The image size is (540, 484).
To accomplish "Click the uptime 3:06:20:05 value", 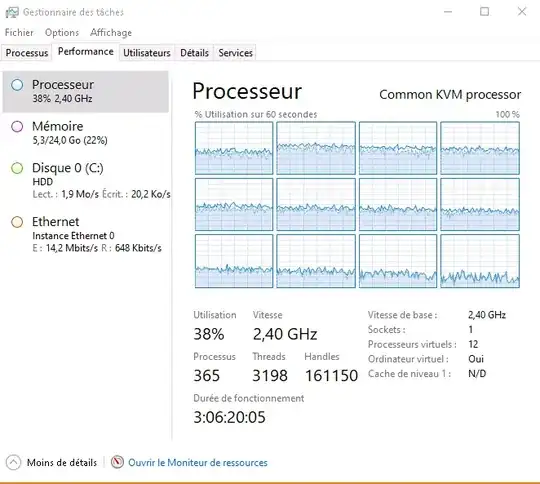I will tap(229, 417).
